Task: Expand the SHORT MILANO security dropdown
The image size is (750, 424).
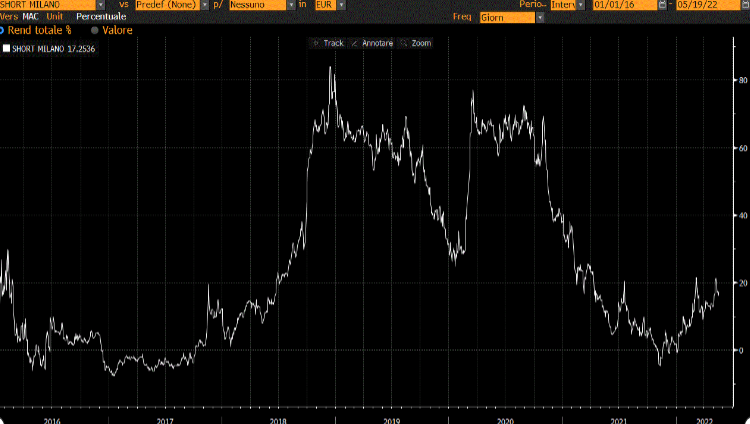Action: [x=100, y=5]
